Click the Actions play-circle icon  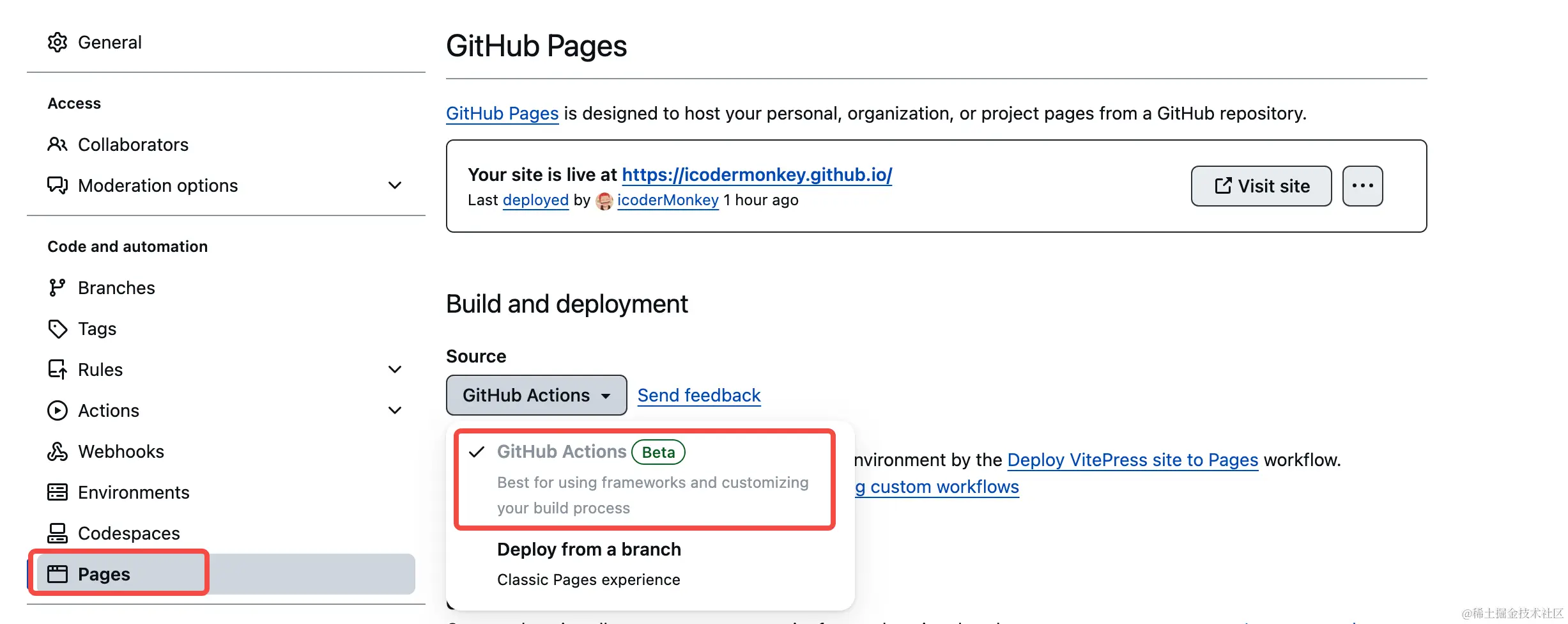(x=58, y=410)
